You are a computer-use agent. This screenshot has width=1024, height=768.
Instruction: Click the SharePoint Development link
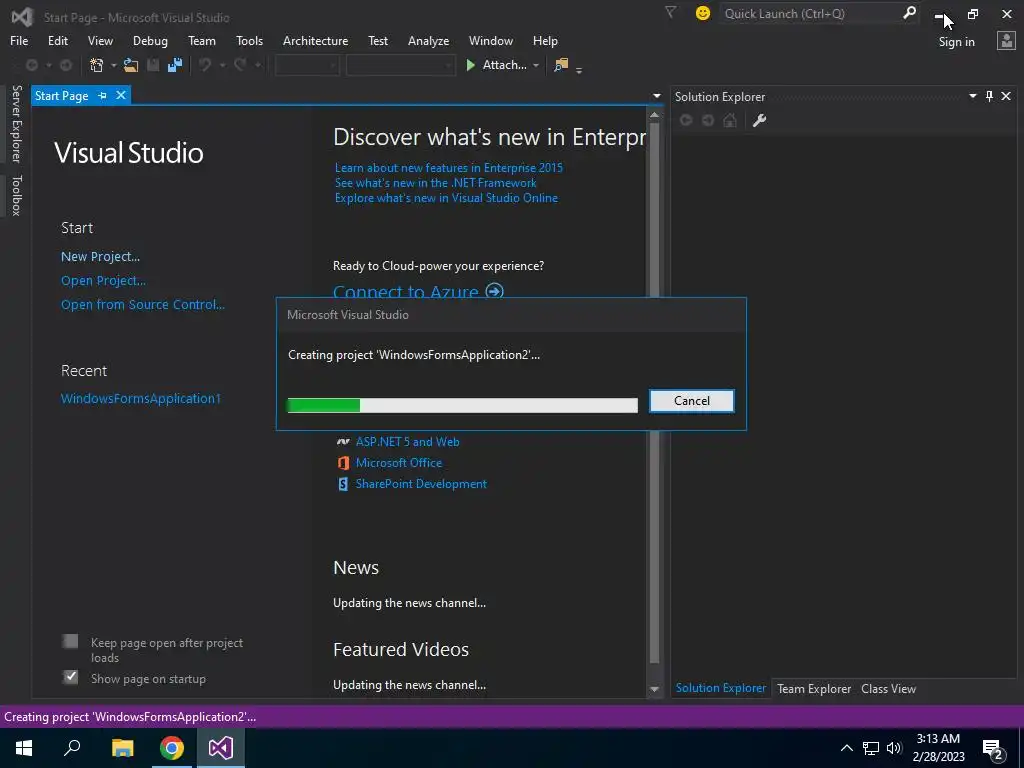[x=421, y=484]
